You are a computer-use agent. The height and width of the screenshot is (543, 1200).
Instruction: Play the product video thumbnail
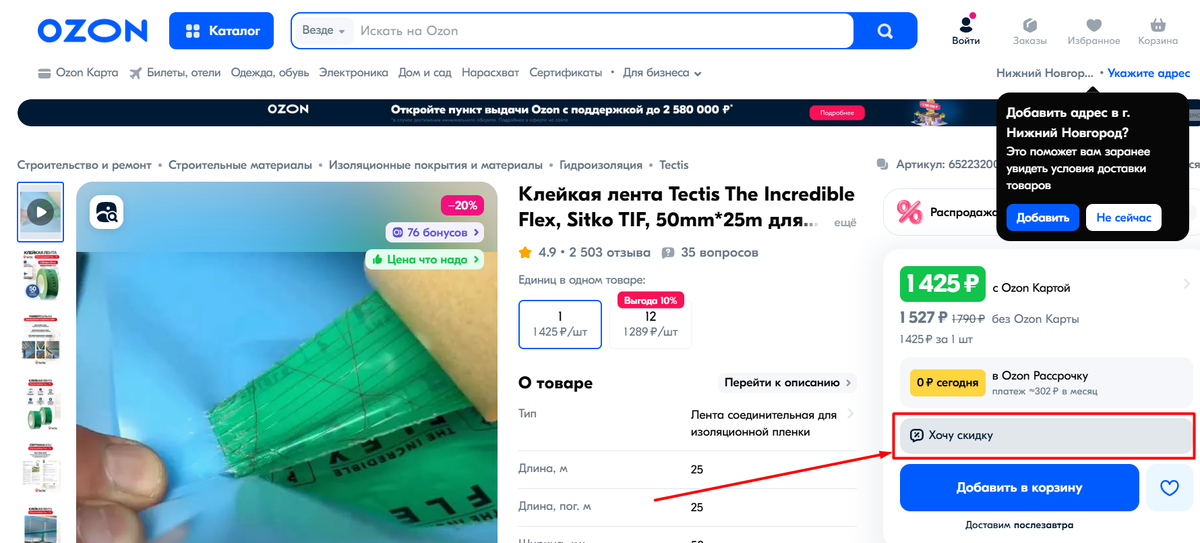point(40,212)
